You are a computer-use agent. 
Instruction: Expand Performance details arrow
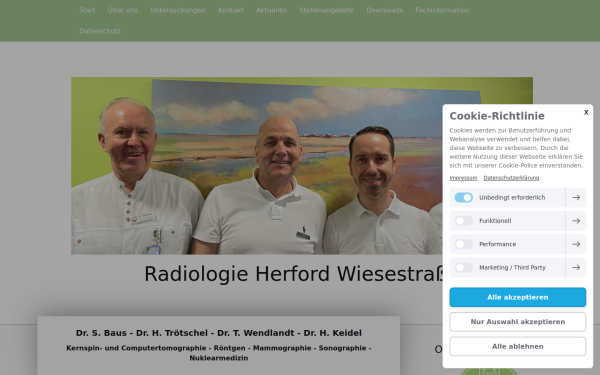coord(576,244)
